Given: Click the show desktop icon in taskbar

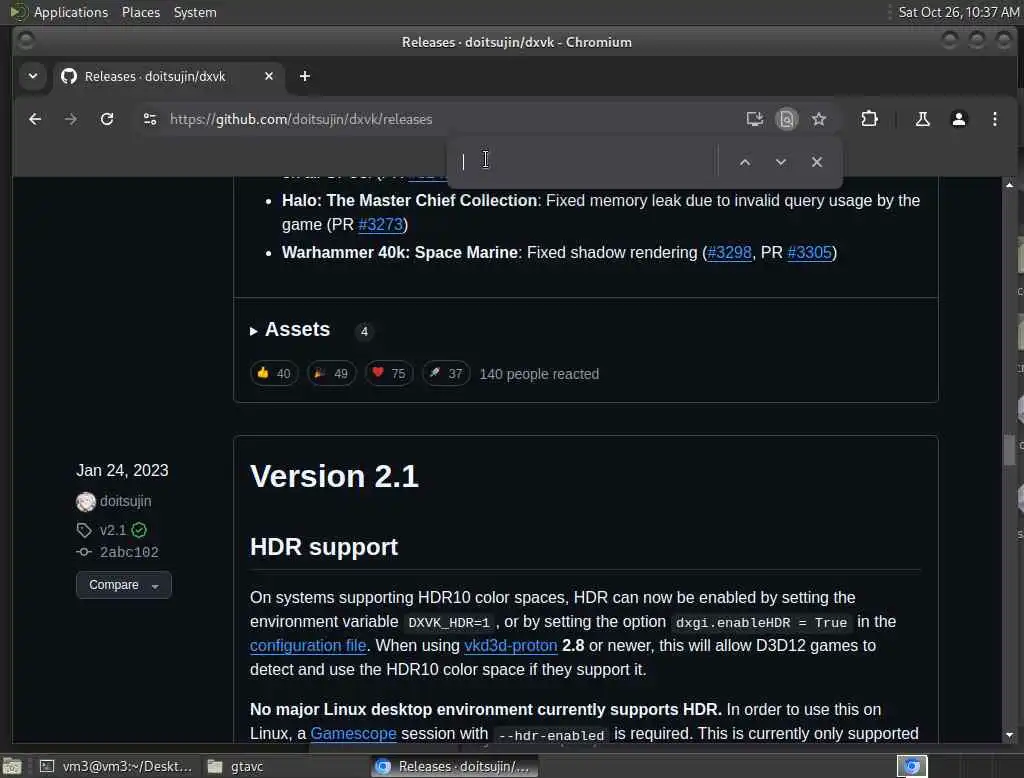Looking at the screenshot, I should point(12,766).
